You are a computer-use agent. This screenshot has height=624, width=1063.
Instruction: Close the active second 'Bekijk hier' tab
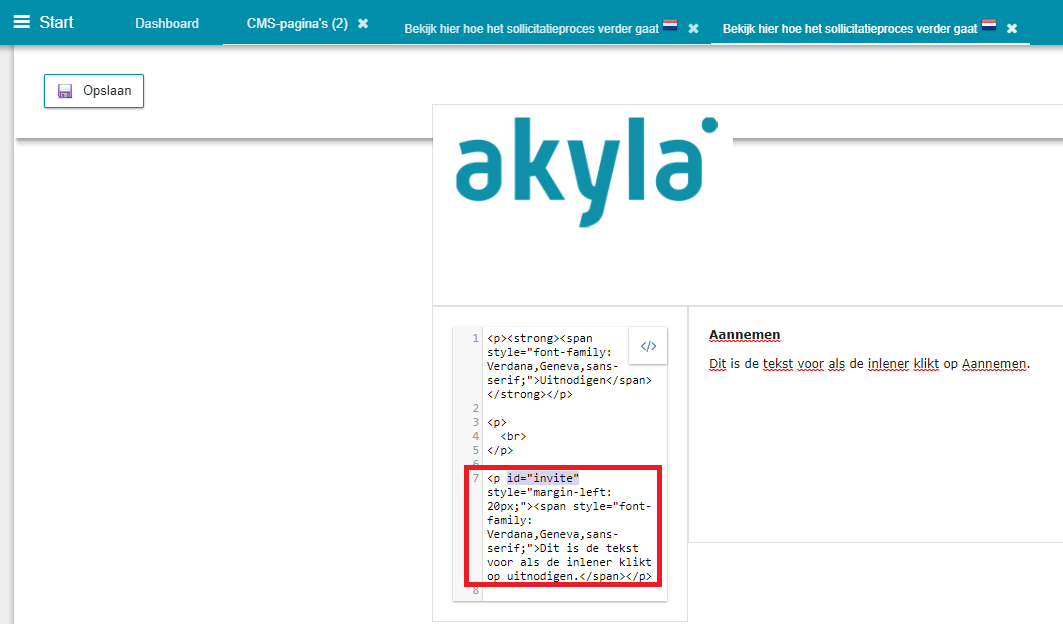click(x=1012, y=28)
